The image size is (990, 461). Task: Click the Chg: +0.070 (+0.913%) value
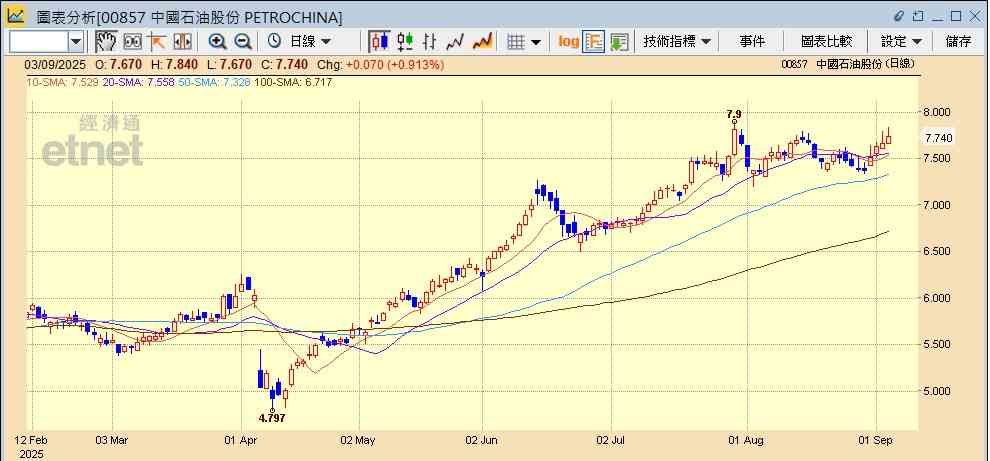380,65
